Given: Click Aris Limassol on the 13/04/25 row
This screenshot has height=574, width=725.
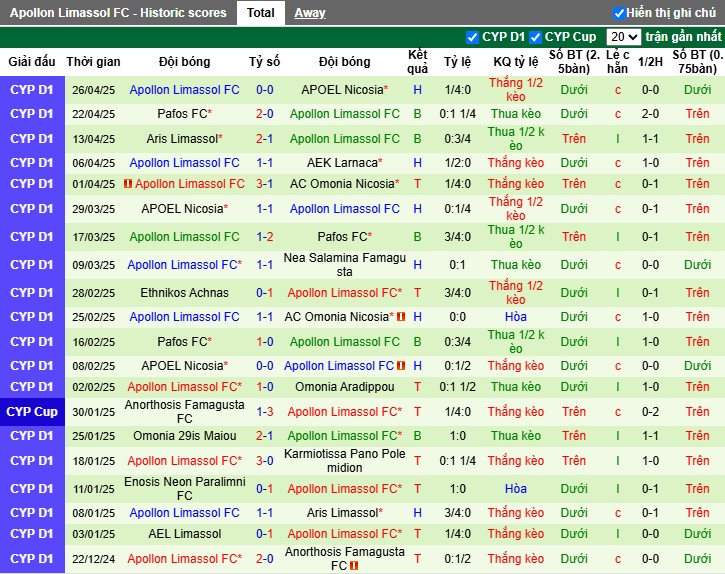Looking at the screenshot, I should pos(184,139).
